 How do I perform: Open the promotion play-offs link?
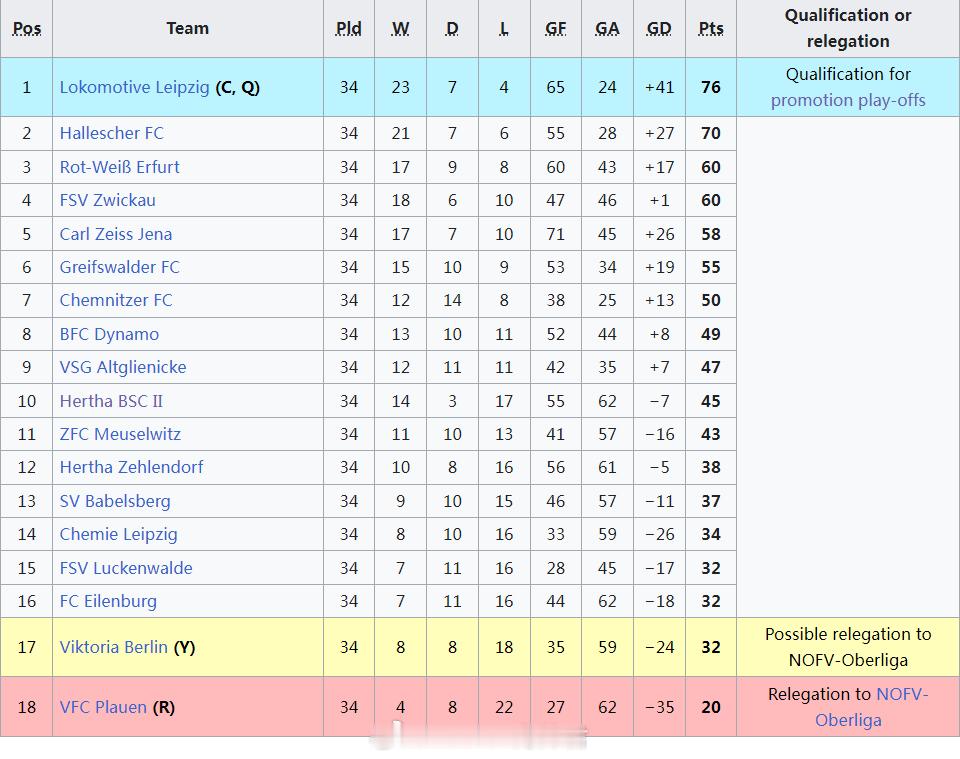848,100
